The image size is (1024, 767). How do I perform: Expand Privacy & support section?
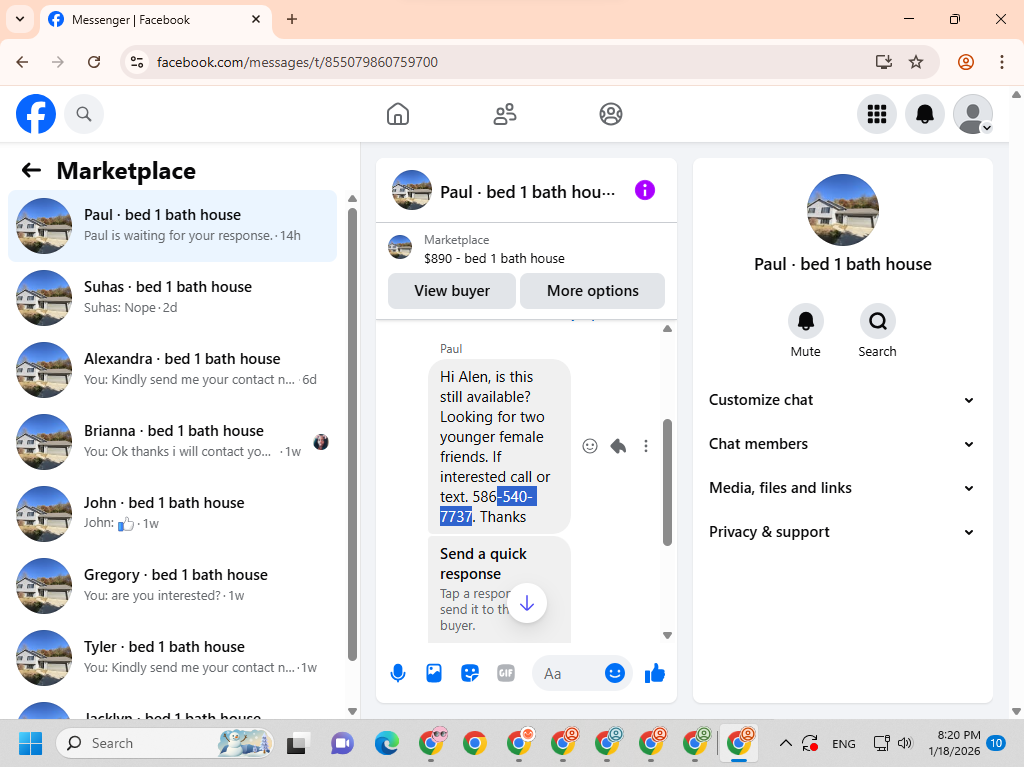click(x=842, y=532)
